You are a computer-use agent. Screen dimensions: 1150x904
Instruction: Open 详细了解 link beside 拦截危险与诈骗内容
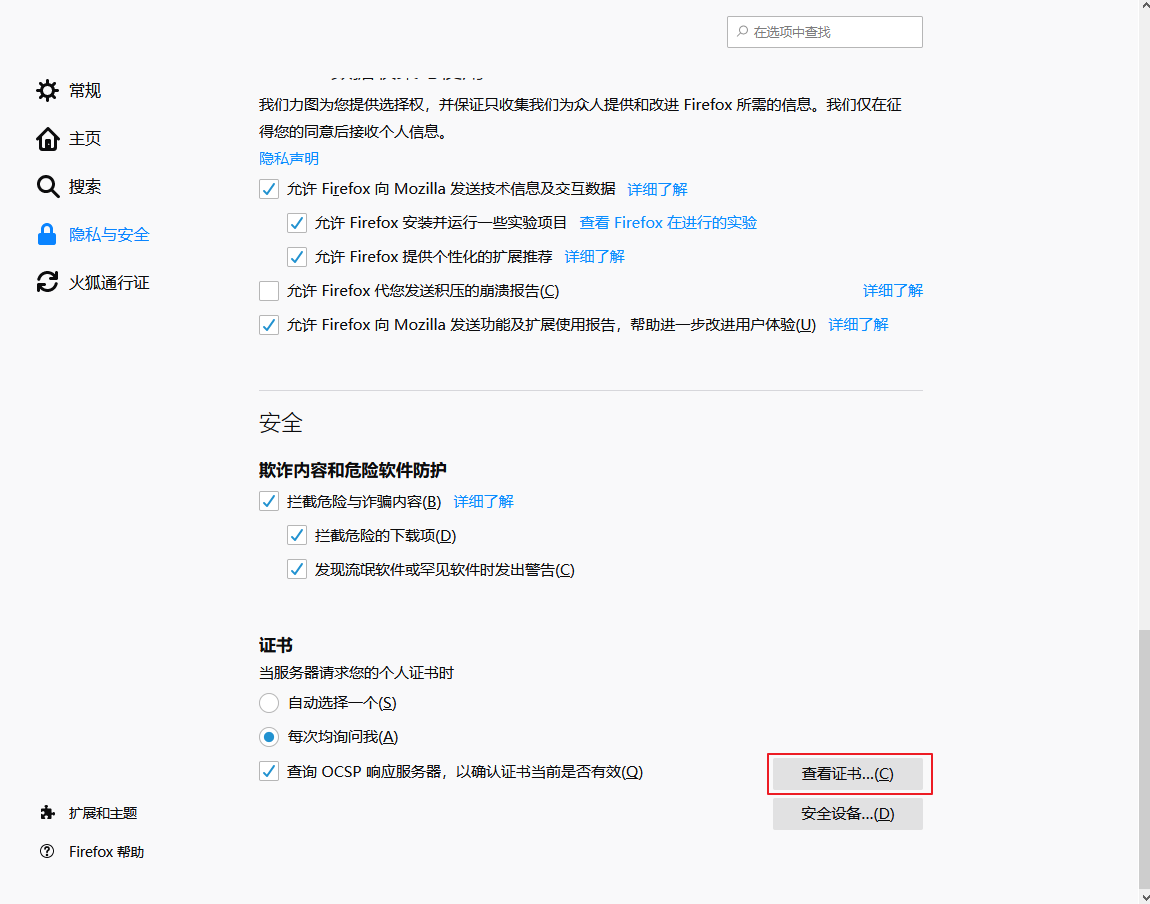[x=483, y=501]
